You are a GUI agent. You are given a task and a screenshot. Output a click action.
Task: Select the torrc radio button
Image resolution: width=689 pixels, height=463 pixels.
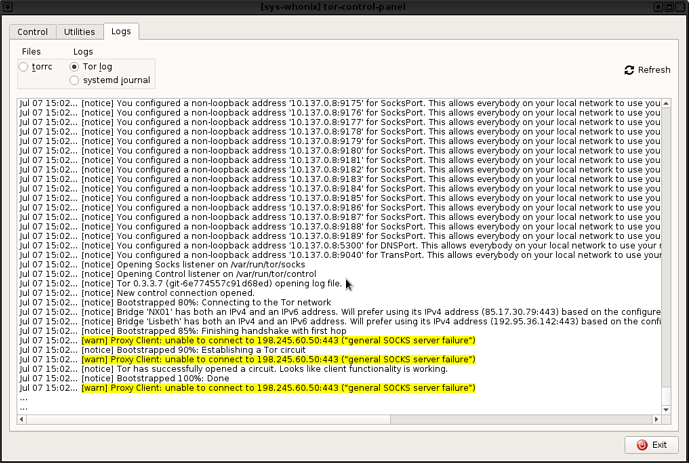(x=25, y=67)
